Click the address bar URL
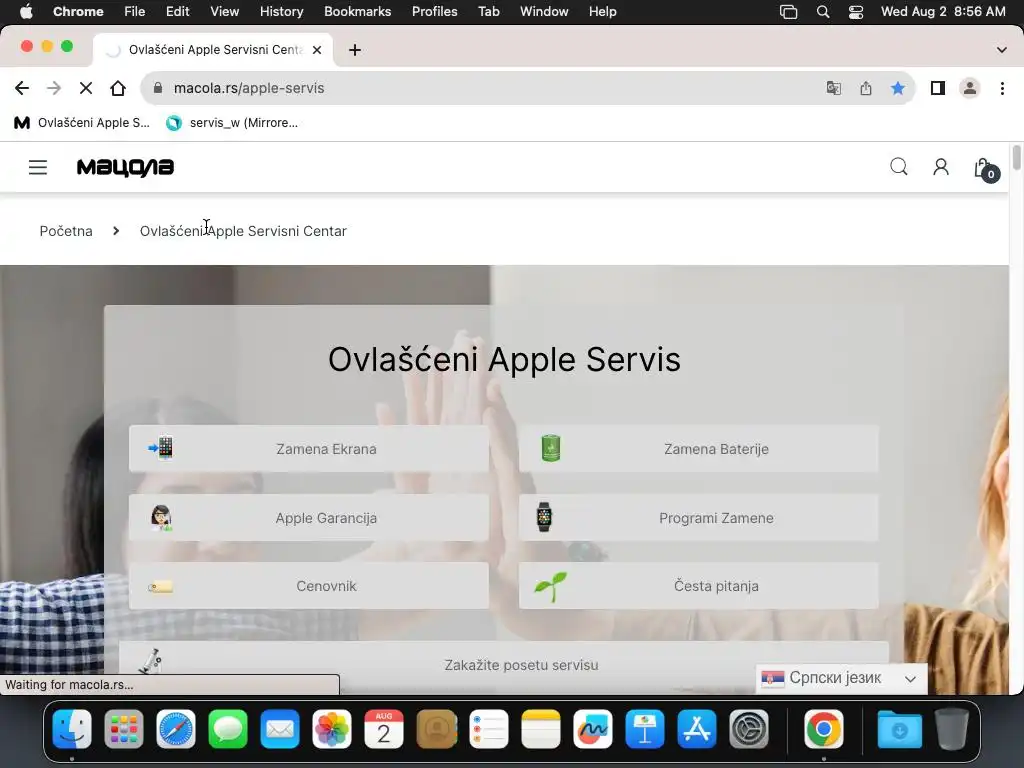Image resolution: width=1024 pixels, height=768 pixels. (x=249, y=88)
